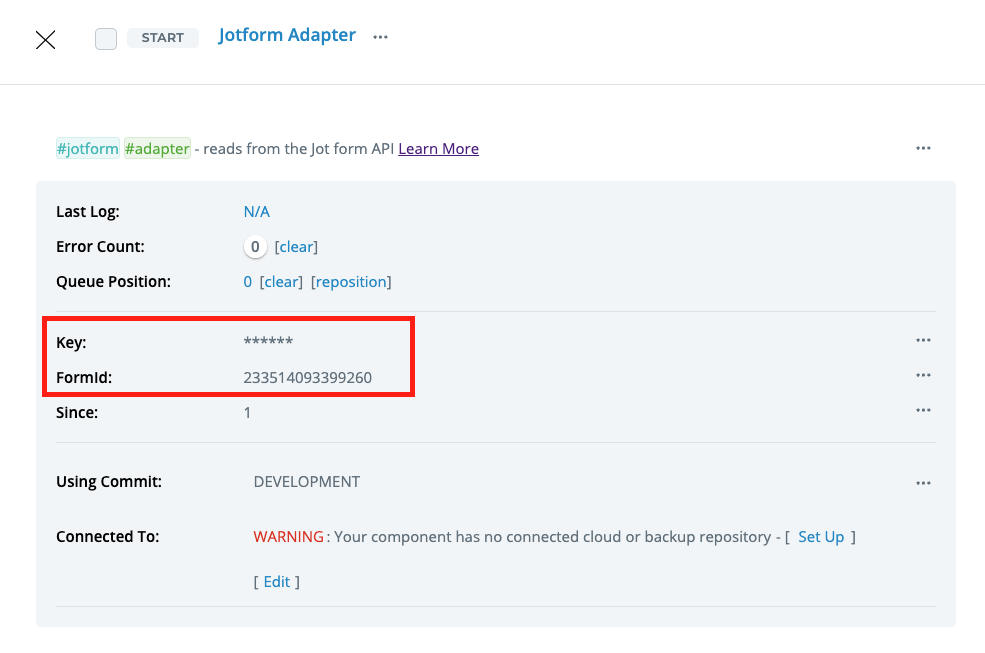
Task: Reposition the queue
Action: (x=351, y=282)
